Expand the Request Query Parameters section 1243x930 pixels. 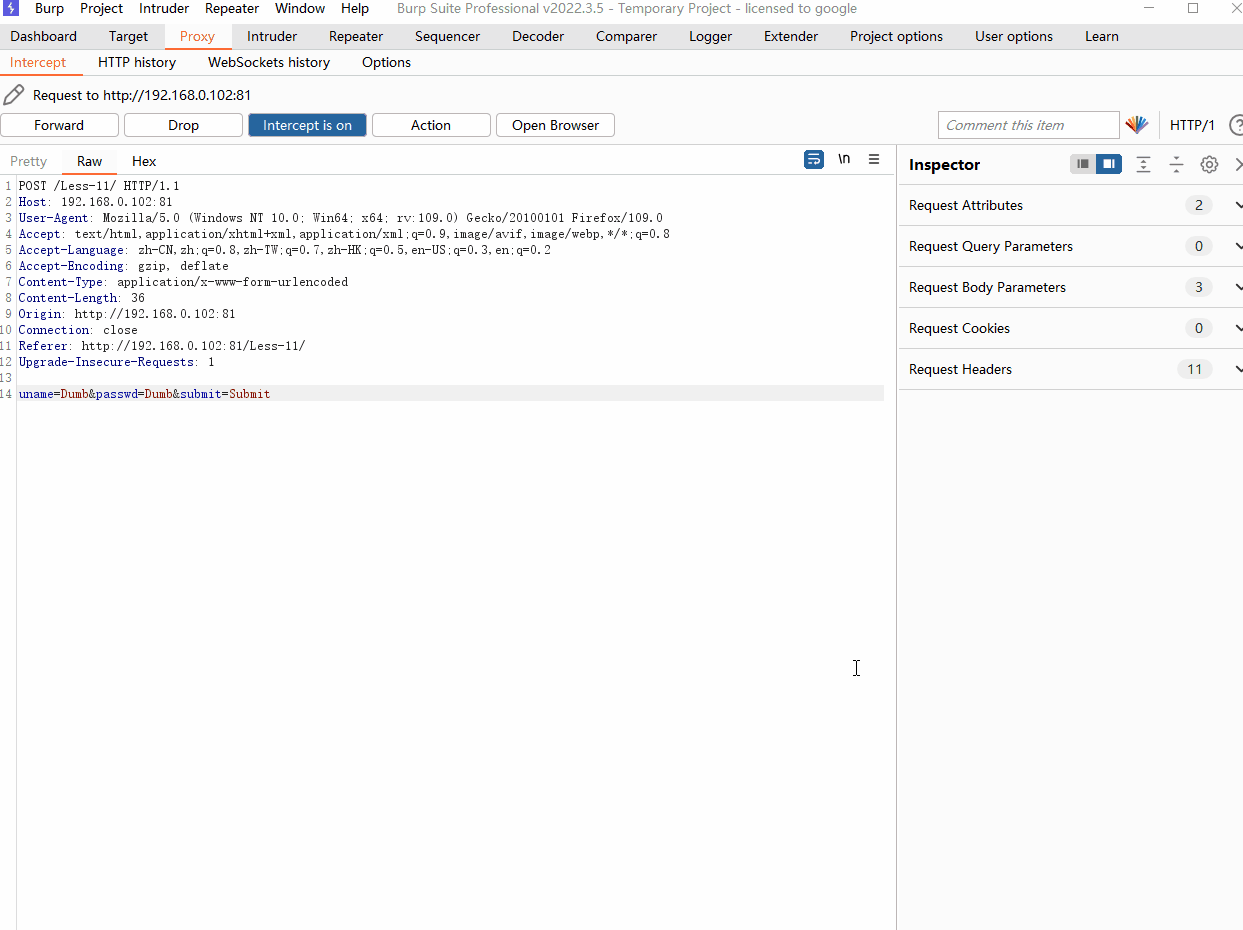click(x=1071, y=246)
